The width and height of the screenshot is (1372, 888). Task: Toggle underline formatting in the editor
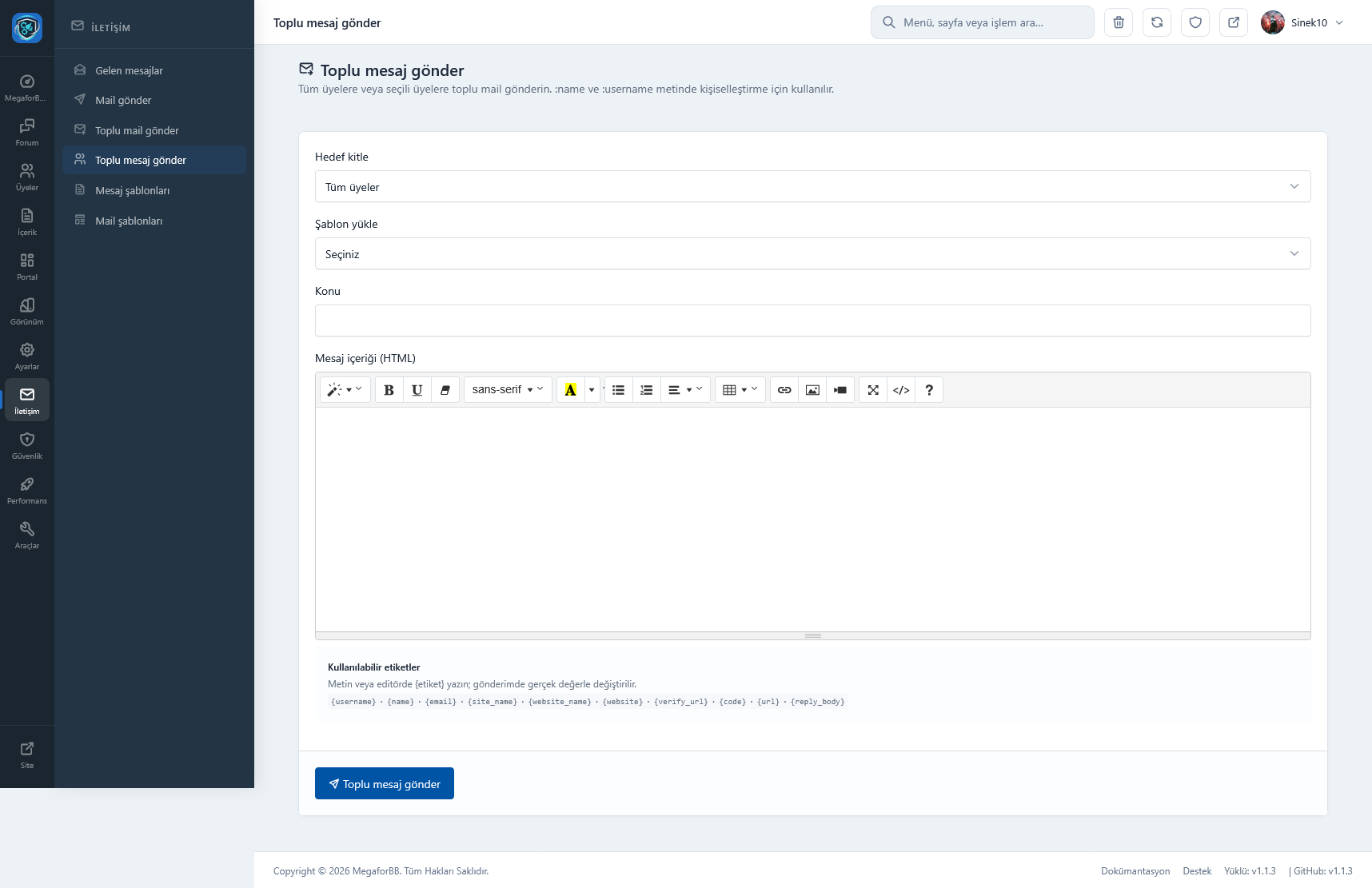[x=417, y=390]
